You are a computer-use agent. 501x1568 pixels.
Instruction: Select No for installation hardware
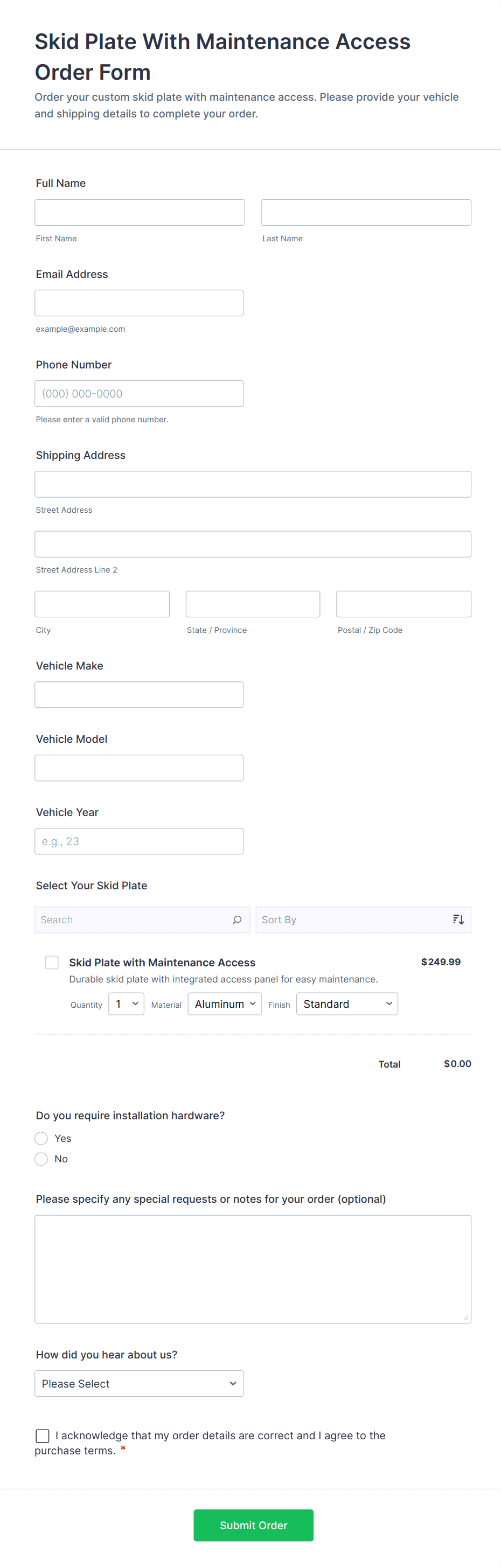tap(41, 1159)
